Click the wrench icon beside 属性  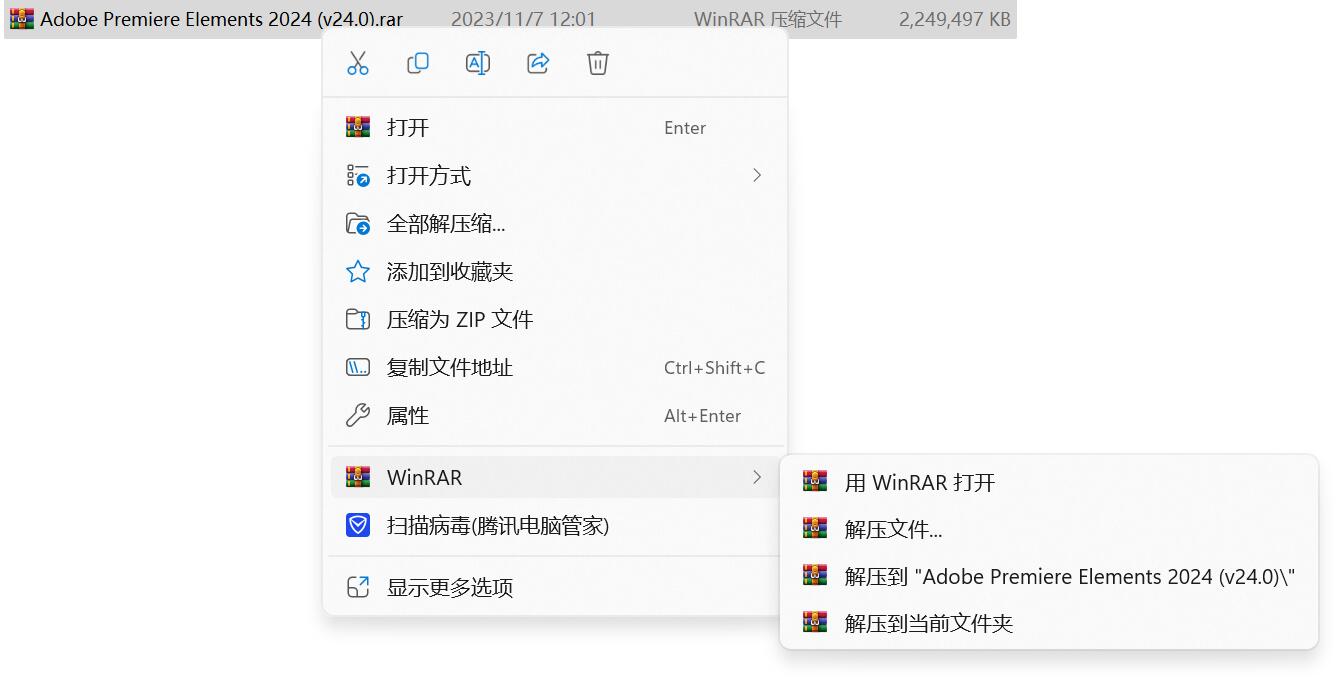click(358, 415)
